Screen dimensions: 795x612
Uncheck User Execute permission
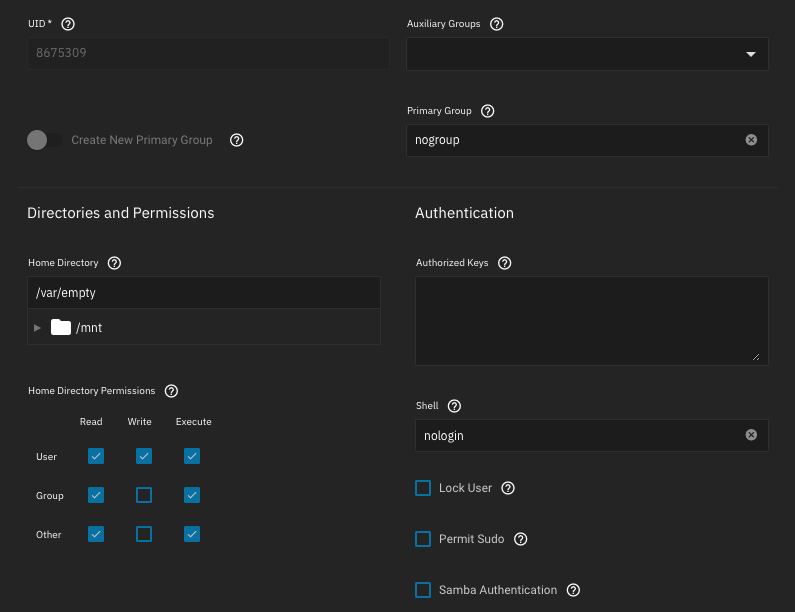(x=192, y=456)
